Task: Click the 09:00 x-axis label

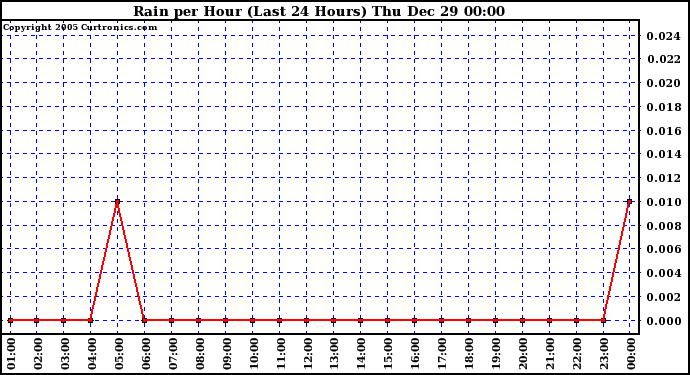Action: coord(227,354)
